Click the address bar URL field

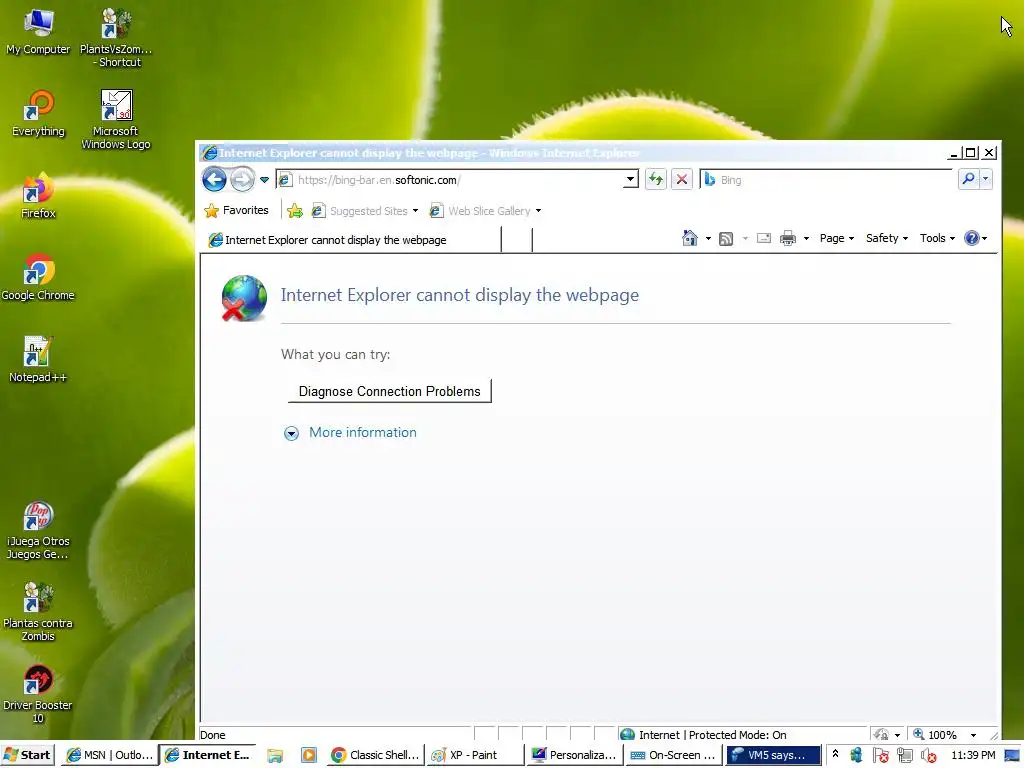(x=451, y=180)
